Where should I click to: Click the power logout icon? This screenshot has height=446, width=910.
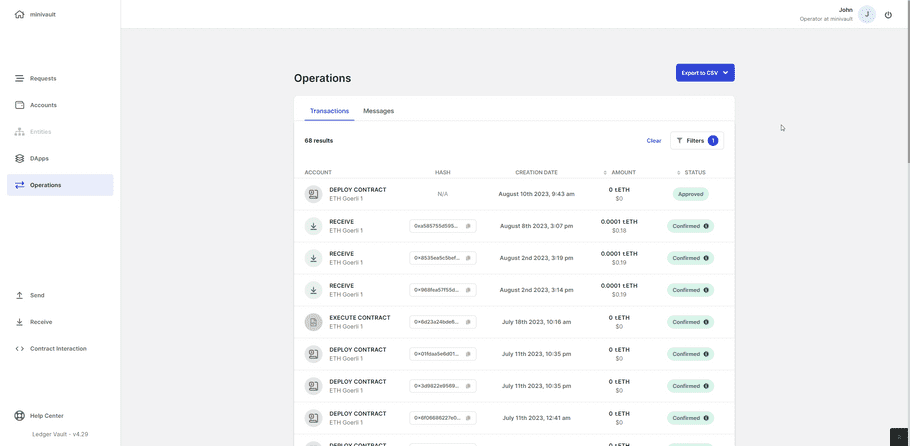click(888, 15)
